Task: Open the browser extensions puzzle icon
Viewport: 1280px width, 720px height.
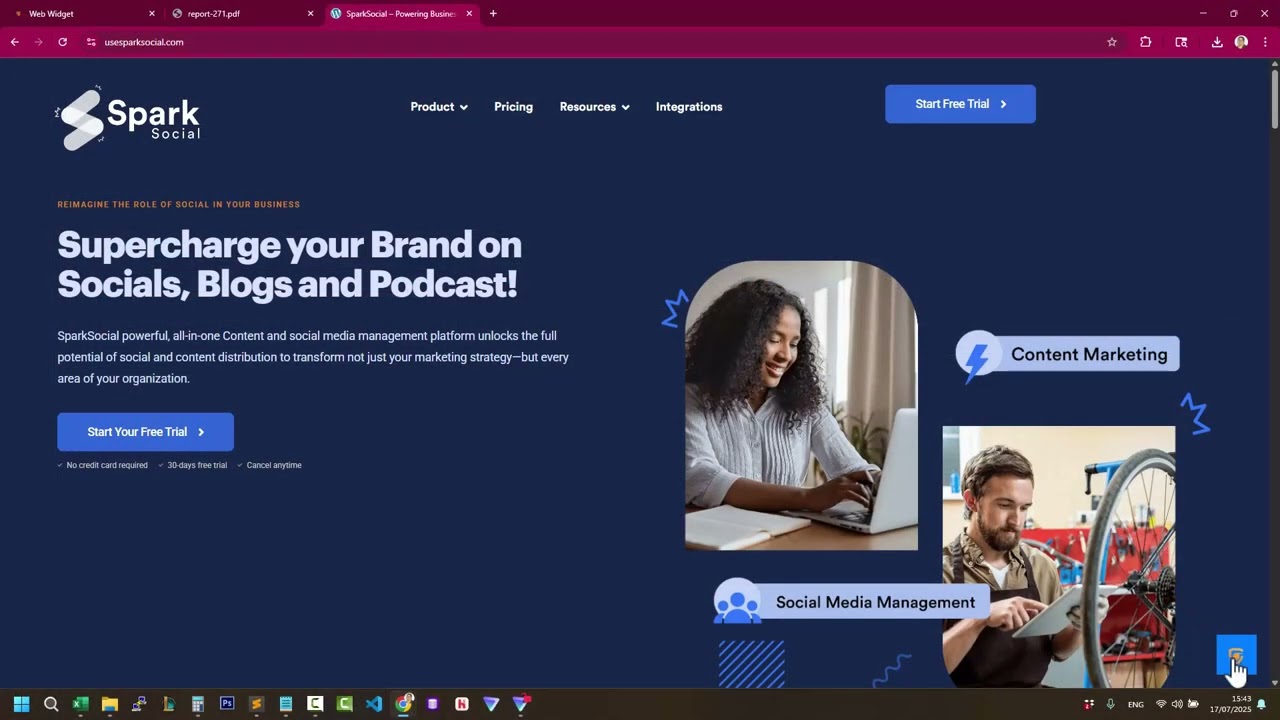Action: [x=1145, y=42]
